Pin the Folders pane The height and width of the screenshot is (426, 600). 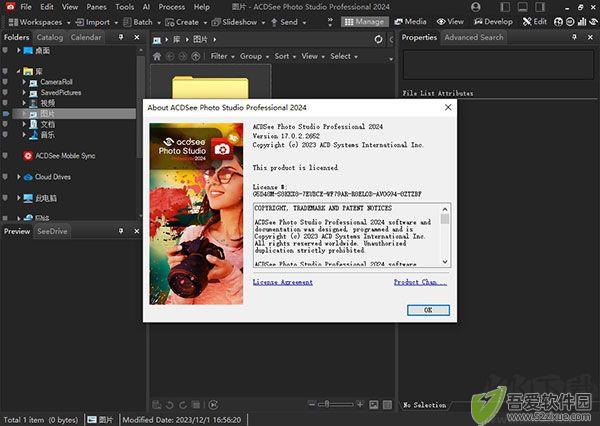(121, 37)
